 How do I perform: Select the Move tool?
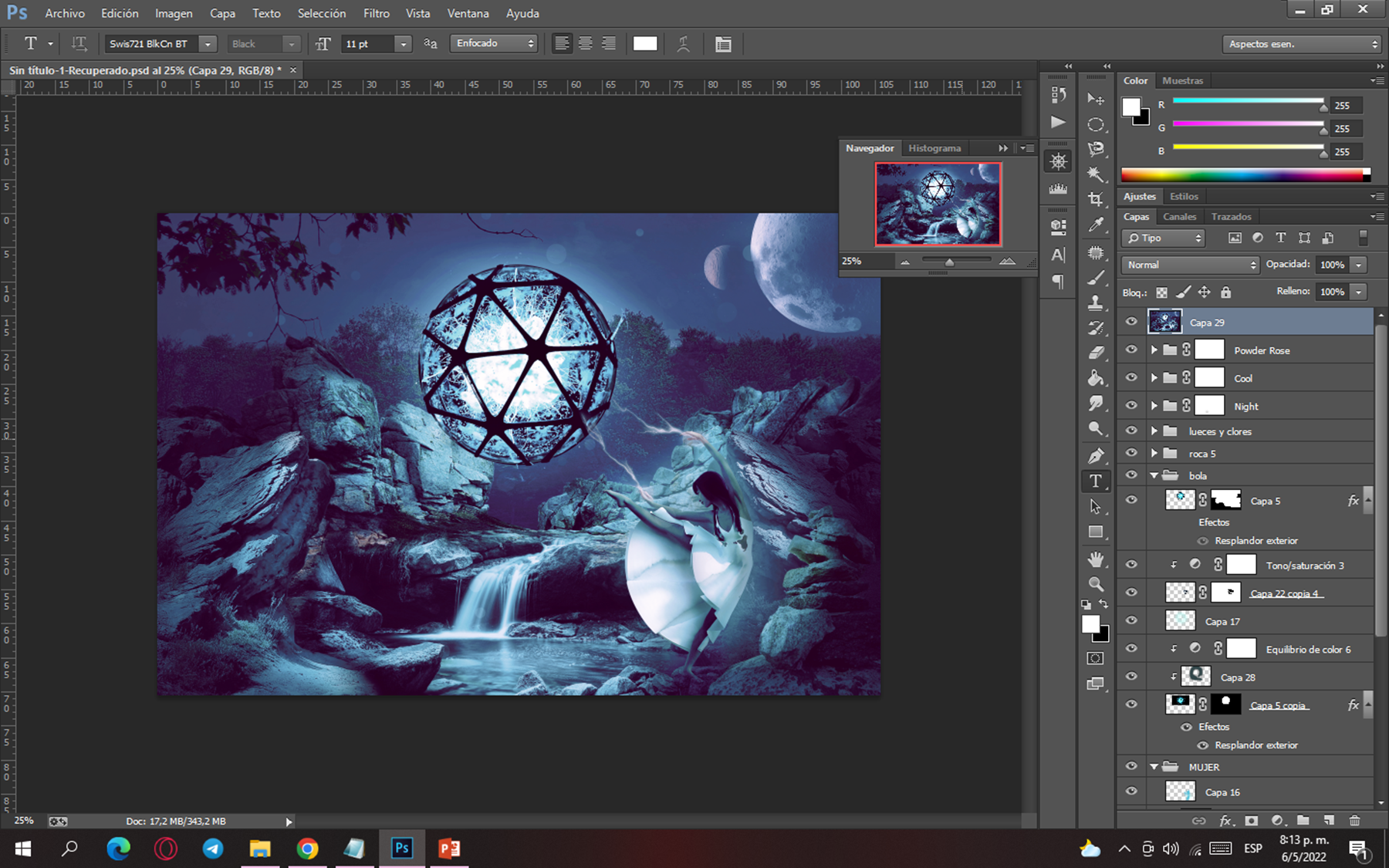click(x=1096, y=99)
